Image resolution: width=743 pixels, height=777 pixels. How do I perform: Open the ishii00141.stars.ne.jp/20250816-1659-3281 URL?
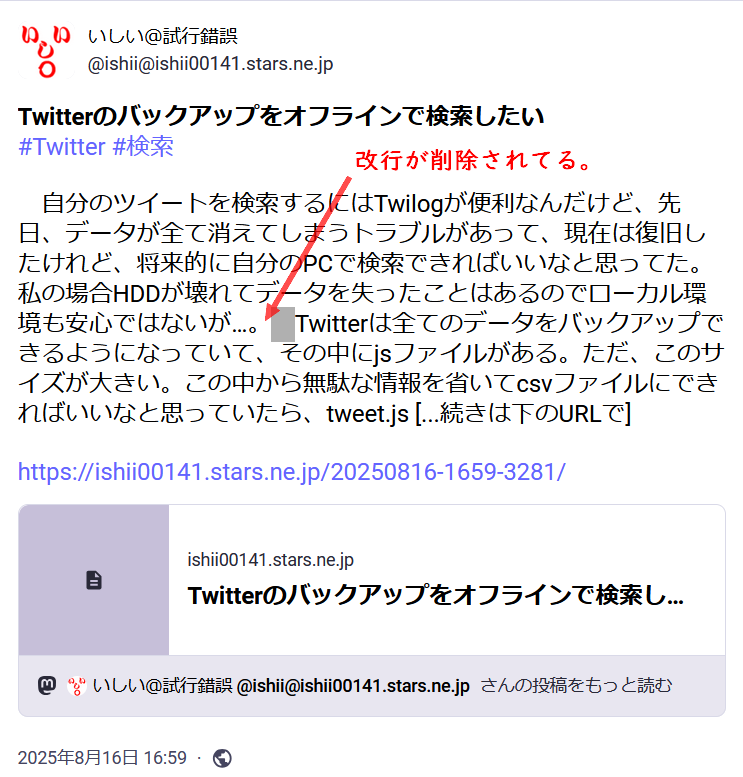tap(291, 472)
